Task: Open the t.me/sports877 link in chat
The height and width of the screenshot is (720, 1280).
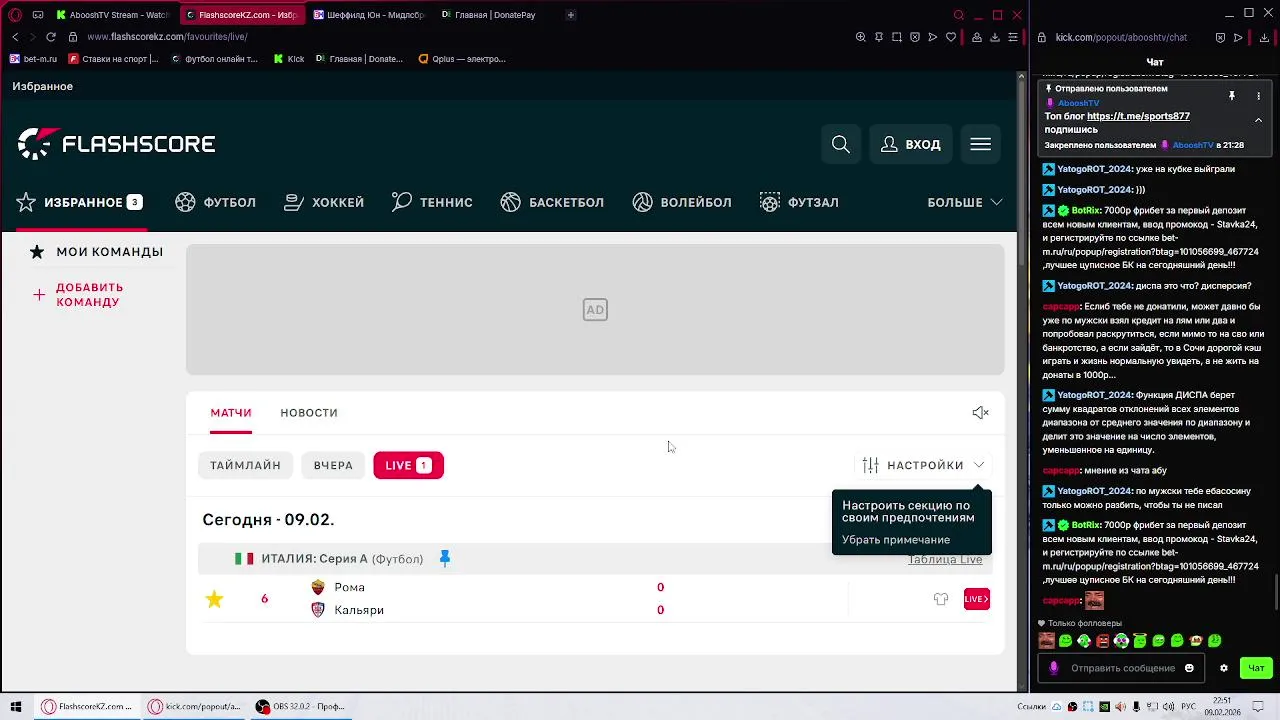Action: (1138, 117)
